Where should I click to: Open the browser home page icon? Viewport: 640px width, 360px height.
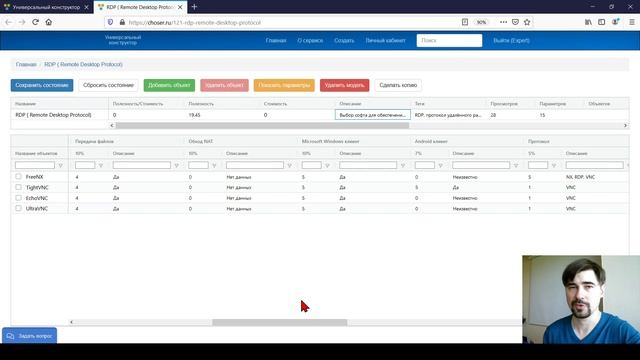(49, 22)
